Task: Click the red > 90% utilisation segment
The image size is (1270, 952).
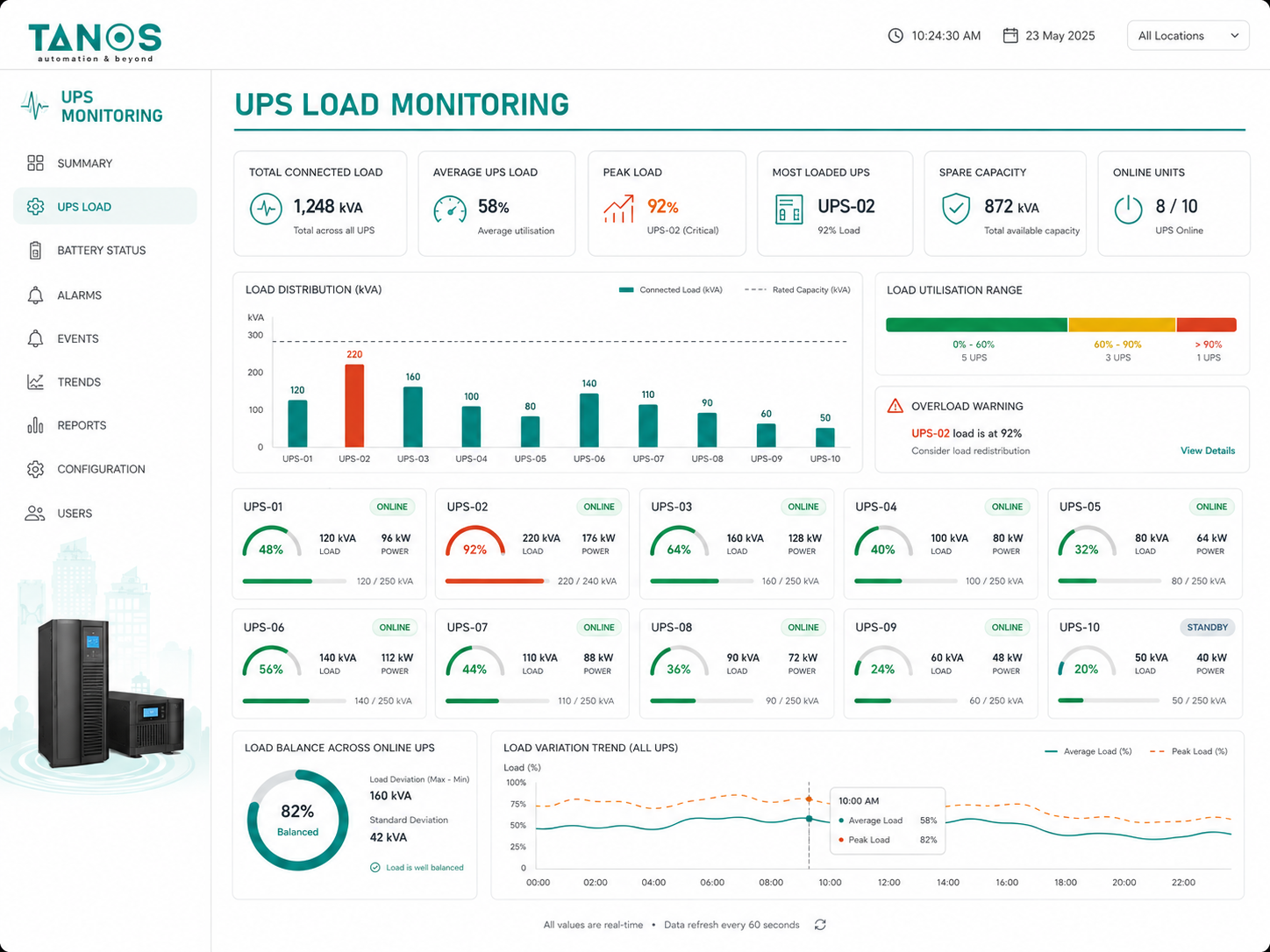Action: [1207, 325]
